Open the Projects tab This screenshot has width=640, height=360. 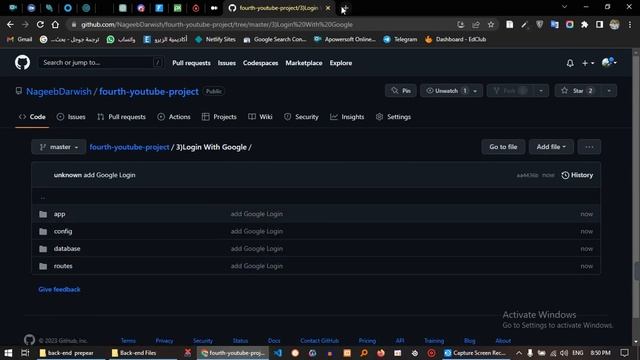(x=219, y=117)
